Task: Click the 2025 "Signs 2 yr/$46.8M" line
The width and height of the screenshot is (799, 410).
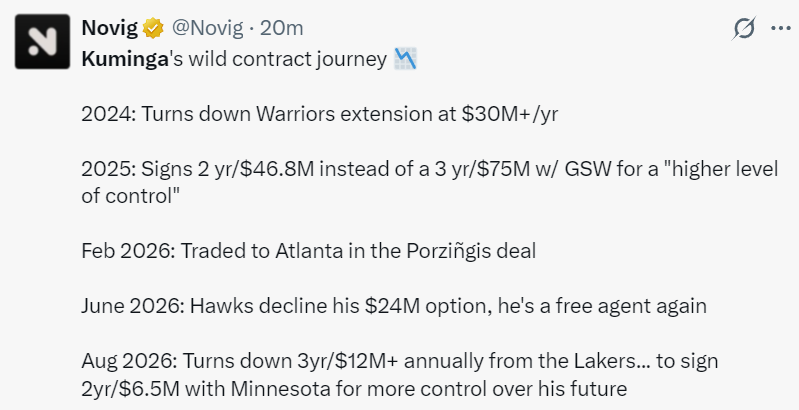Action: [430, 182]
